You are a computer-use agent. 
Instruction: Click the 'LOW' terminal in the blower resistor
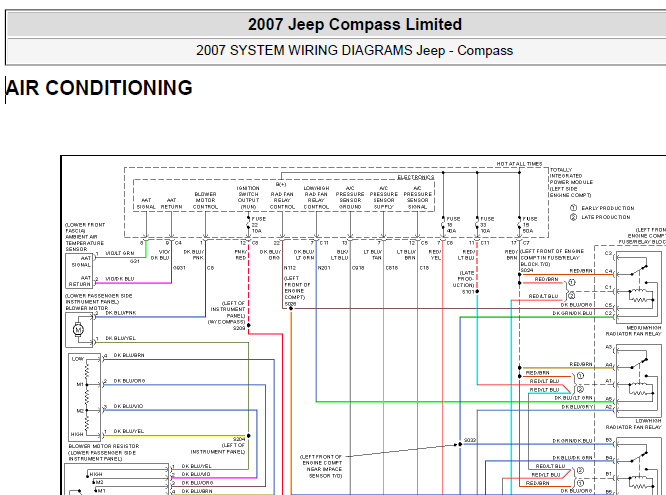coord(77,359)
